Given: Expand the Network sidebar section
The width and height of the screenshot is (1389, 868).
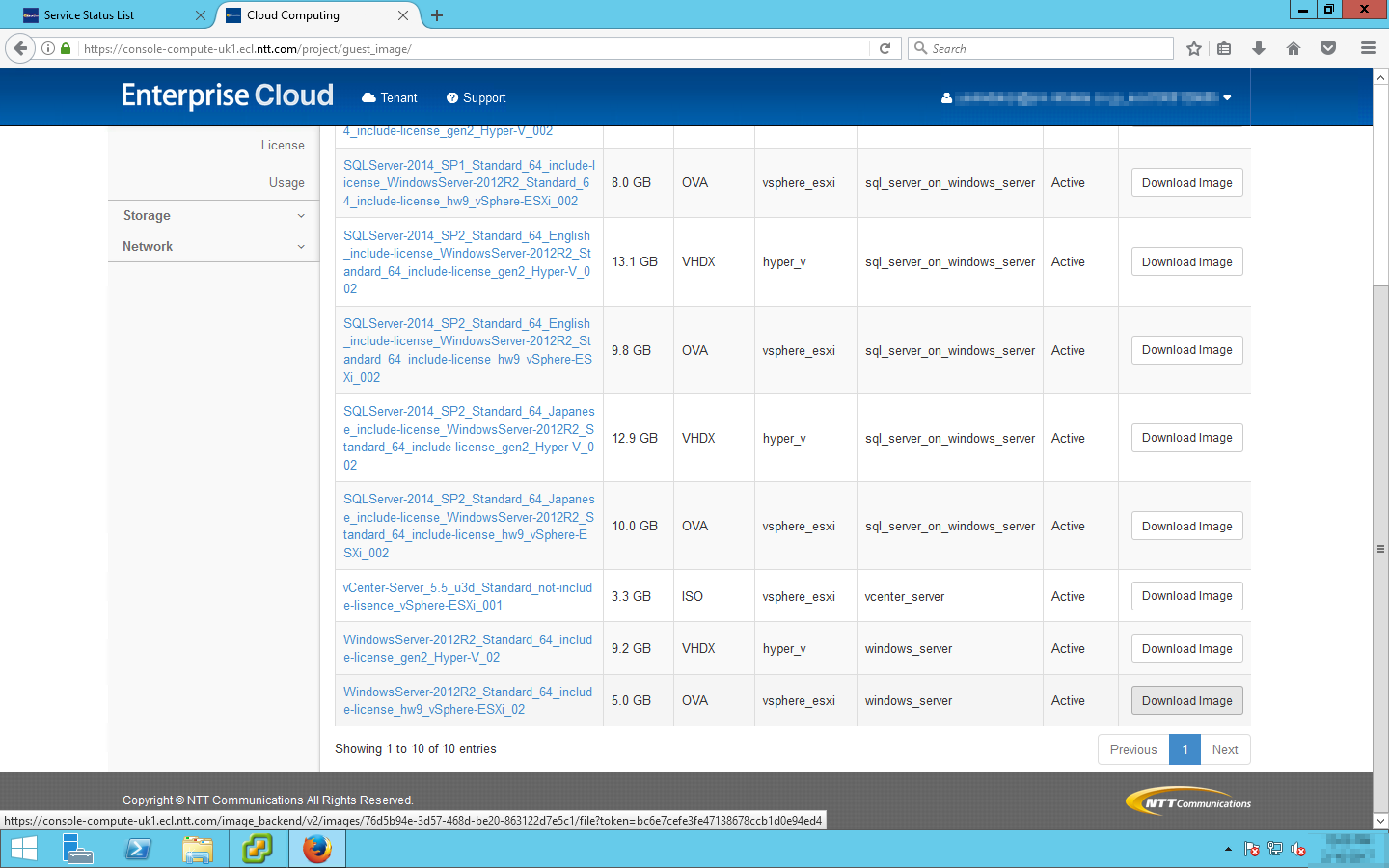Looking at the screenshot, I should 214,246.
